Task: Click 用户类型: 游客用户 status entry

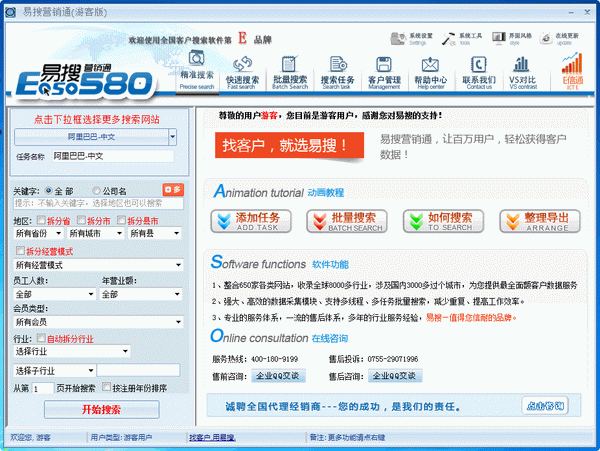Action: coord(121,437)
